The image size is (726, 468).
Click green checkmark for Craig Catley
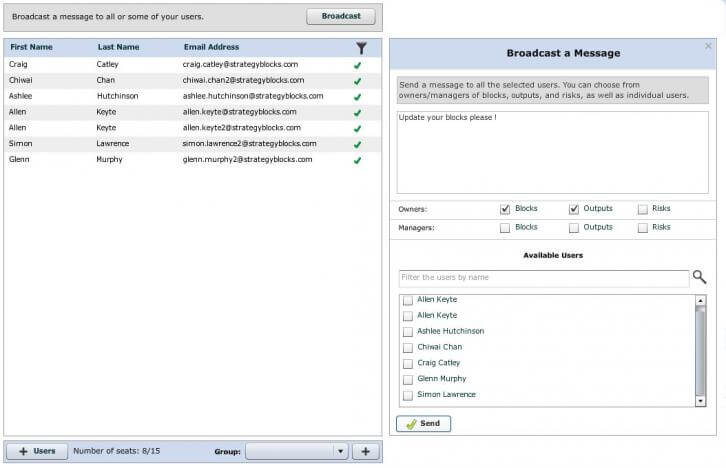357,65
